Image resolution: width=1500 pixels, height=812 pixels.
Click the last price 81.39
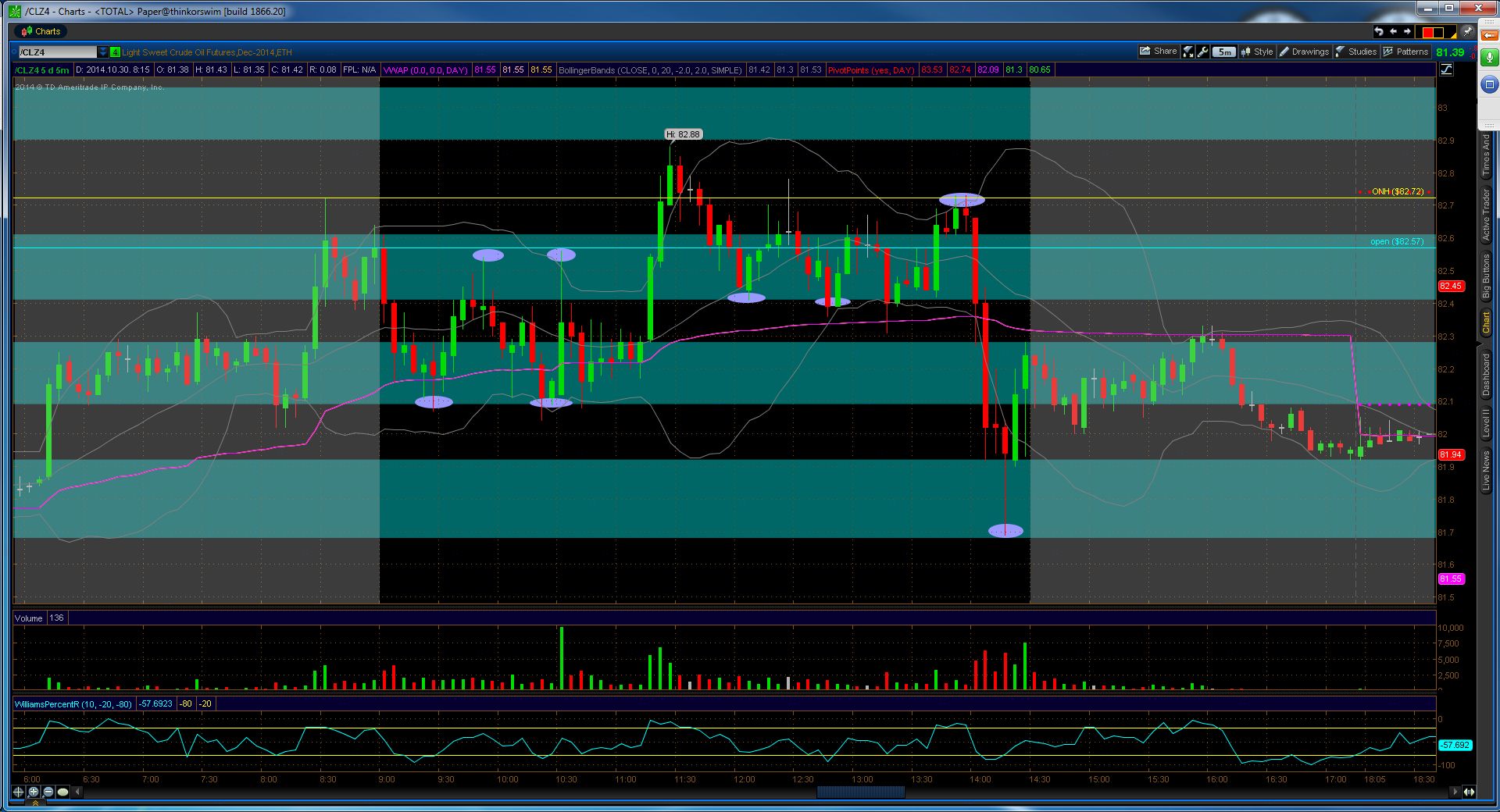[x=1450, y=52]
